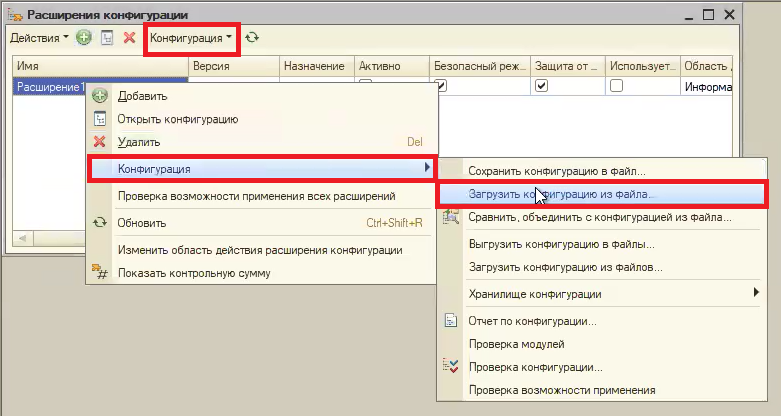Click Выгрузить конфигурацию в файлы
Screen dimensions: 781x416
point(602,244)
